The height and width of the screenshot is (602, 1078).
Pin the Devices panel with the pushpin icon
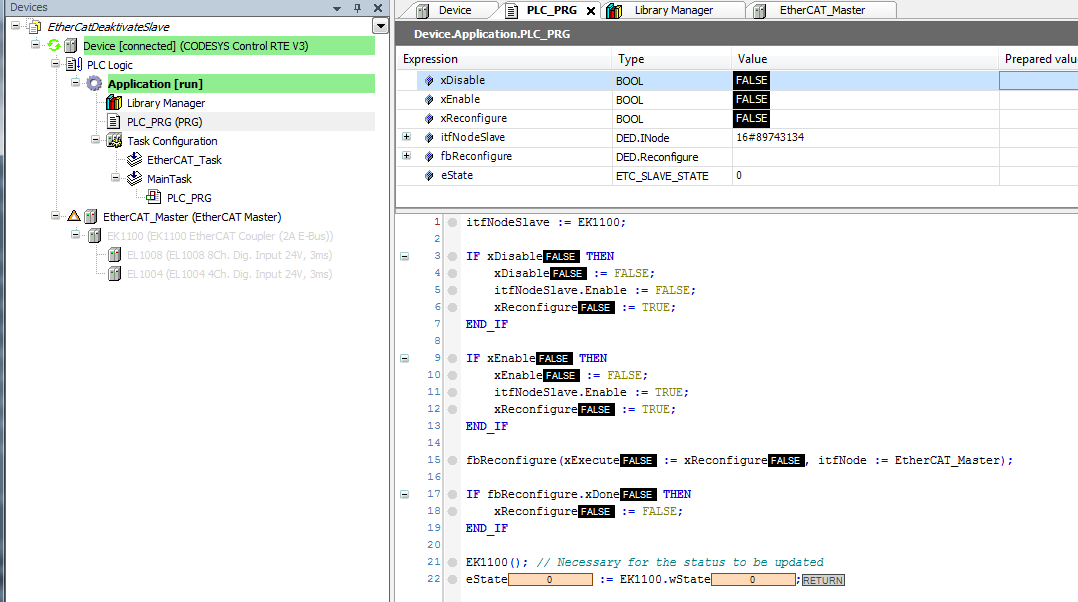(x=357, y=8)
